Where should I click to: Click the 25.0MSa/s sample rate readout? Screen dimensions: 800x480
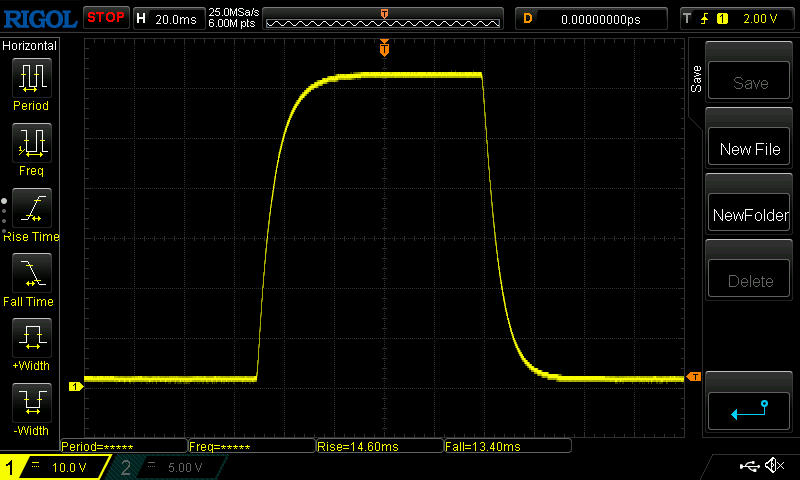(x=234, y=12)
